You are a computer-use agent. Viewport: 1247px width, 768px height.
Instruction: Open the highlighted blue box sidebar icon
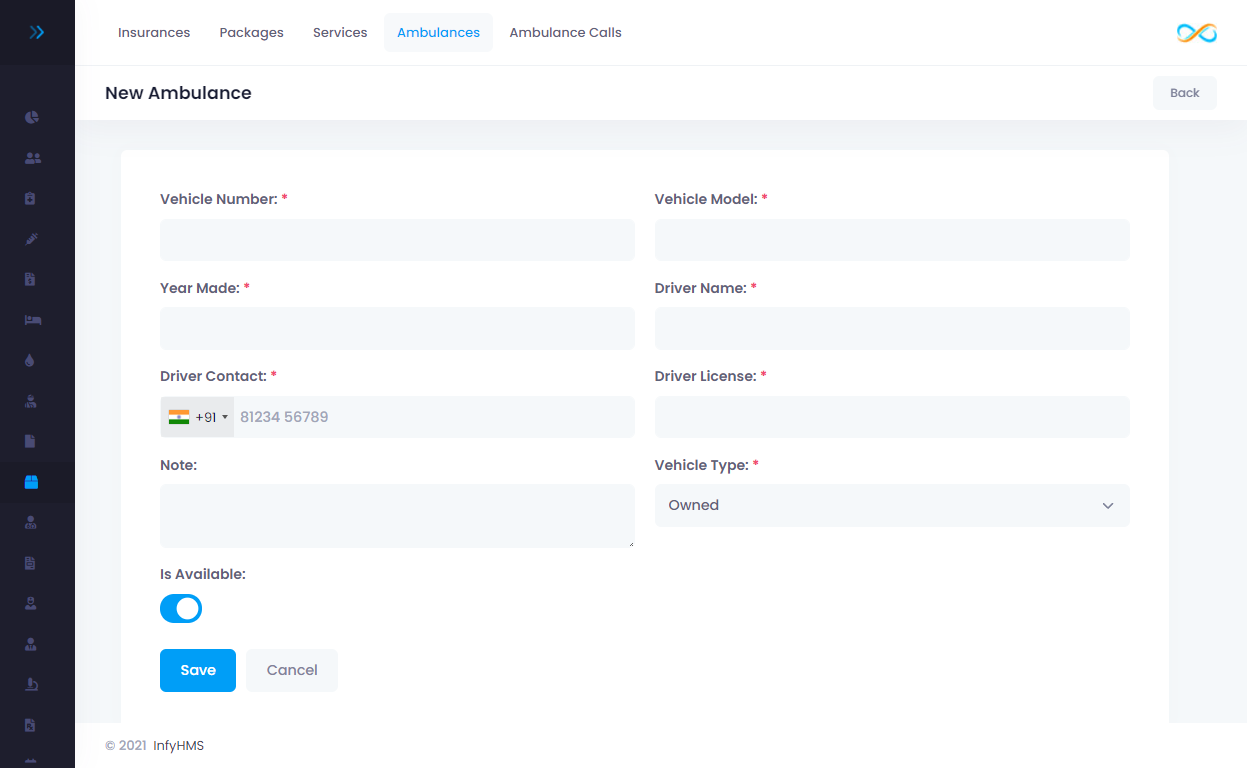point(31,482)
